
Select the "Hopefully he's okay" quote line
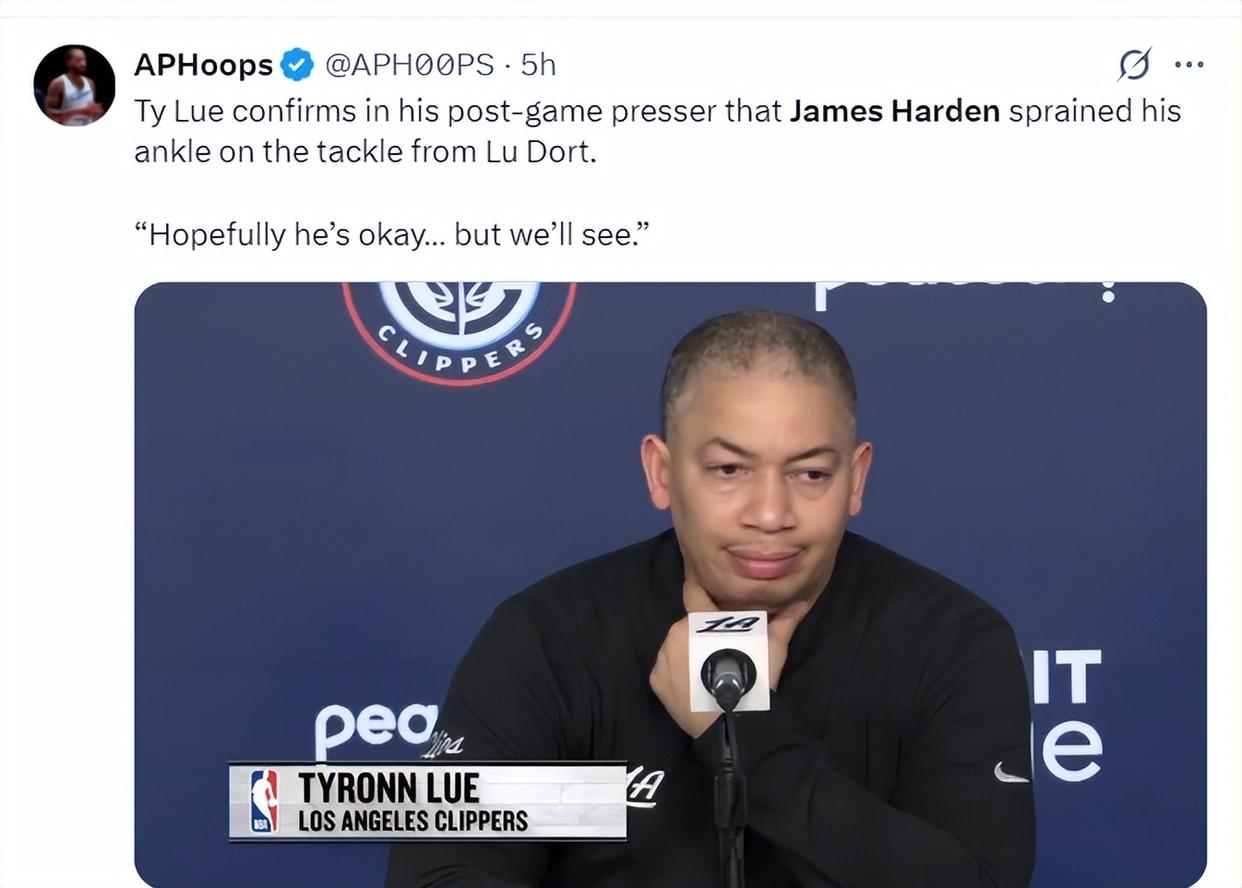pyautogui.click(x=393, y=234)
